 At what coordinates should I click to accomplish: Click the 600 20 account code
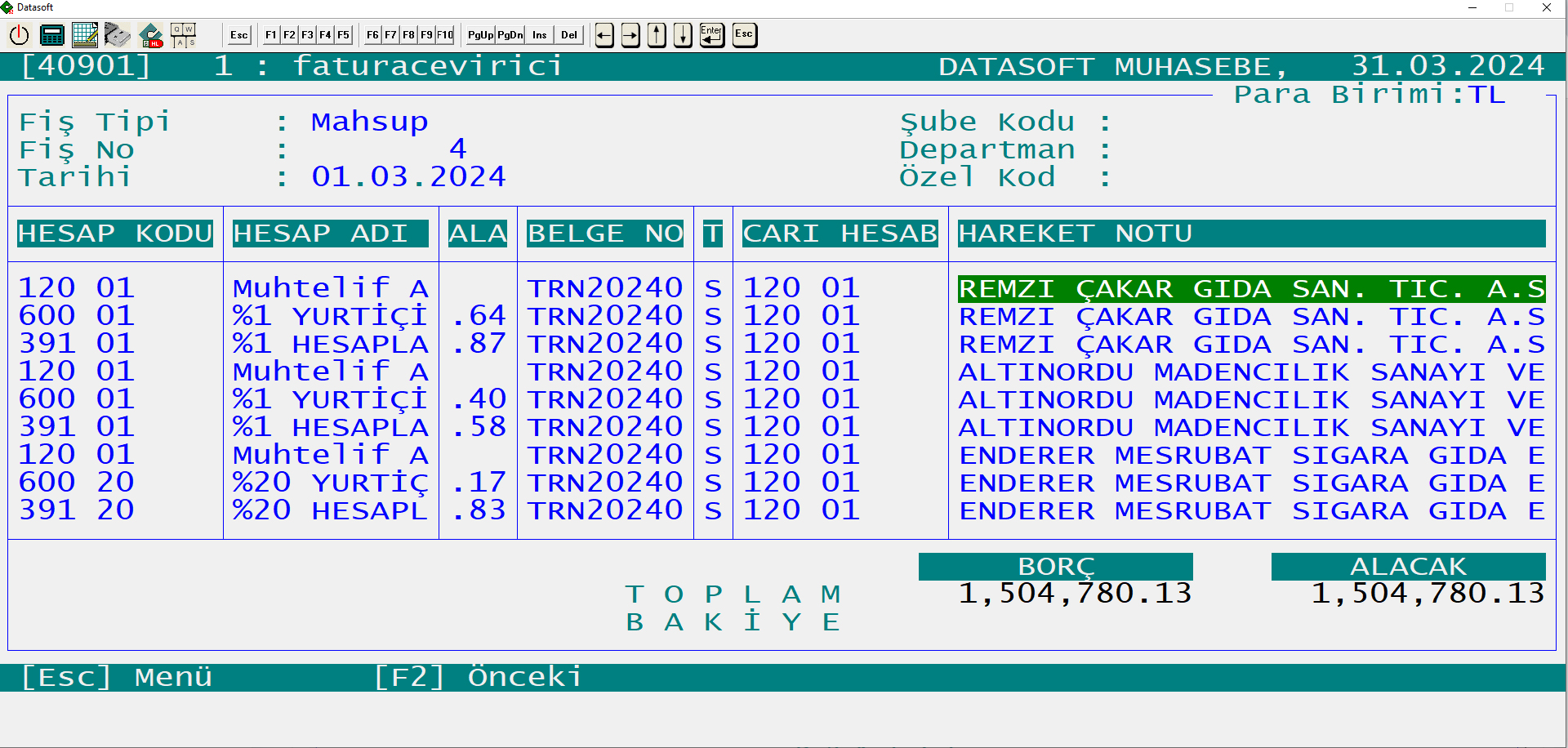[x=77, y=483]
